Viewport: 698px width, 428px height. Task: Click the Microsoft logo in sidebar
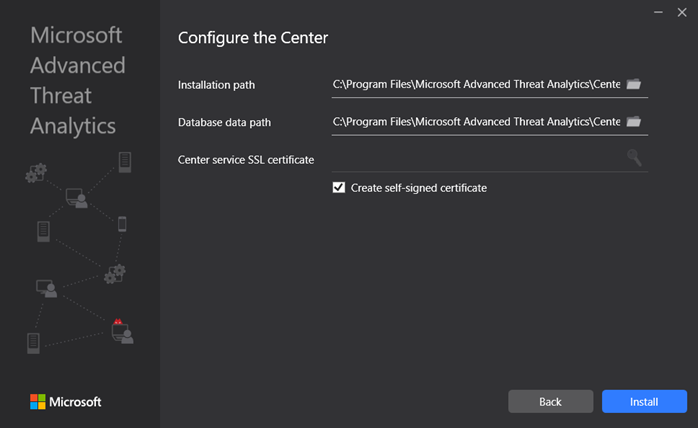65,402
